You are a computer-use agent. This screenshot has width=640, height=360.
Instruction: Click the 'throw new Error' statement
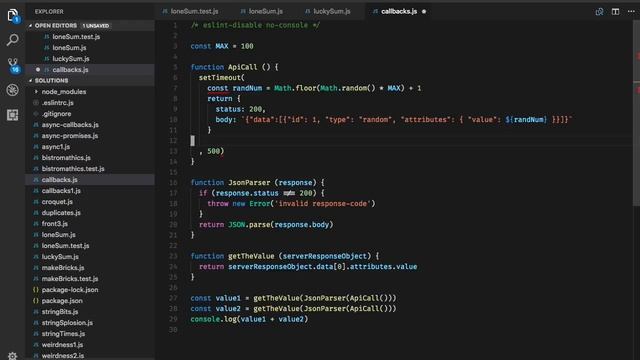[x=291, y=203]
